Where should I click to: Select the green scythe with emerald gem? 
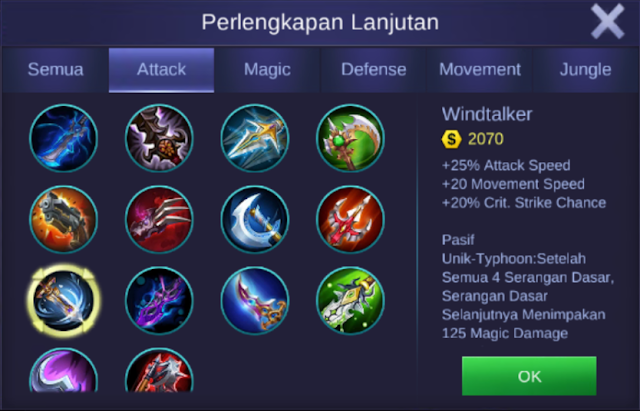350,138
